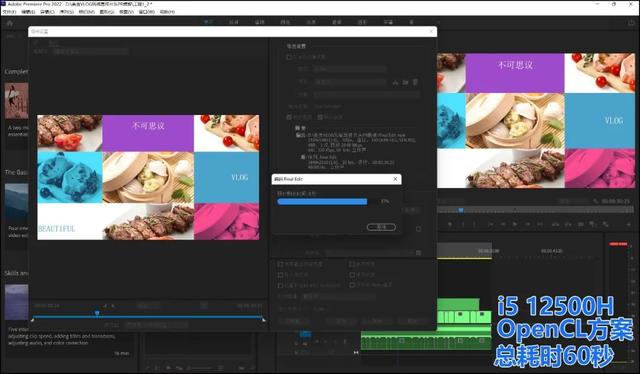Open the Format dropdown in export settings
Viewport: 640px width, 374px height.
350,69
